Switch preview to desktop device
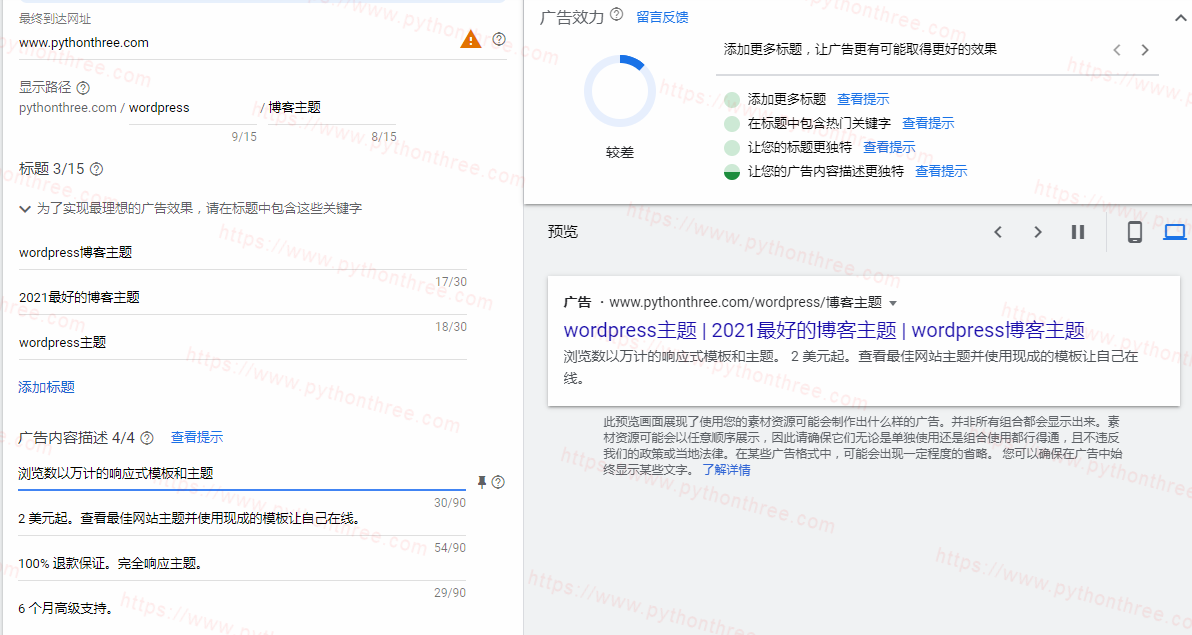The height and width of the screenshot is (635, 1192). pos(1175,232)
